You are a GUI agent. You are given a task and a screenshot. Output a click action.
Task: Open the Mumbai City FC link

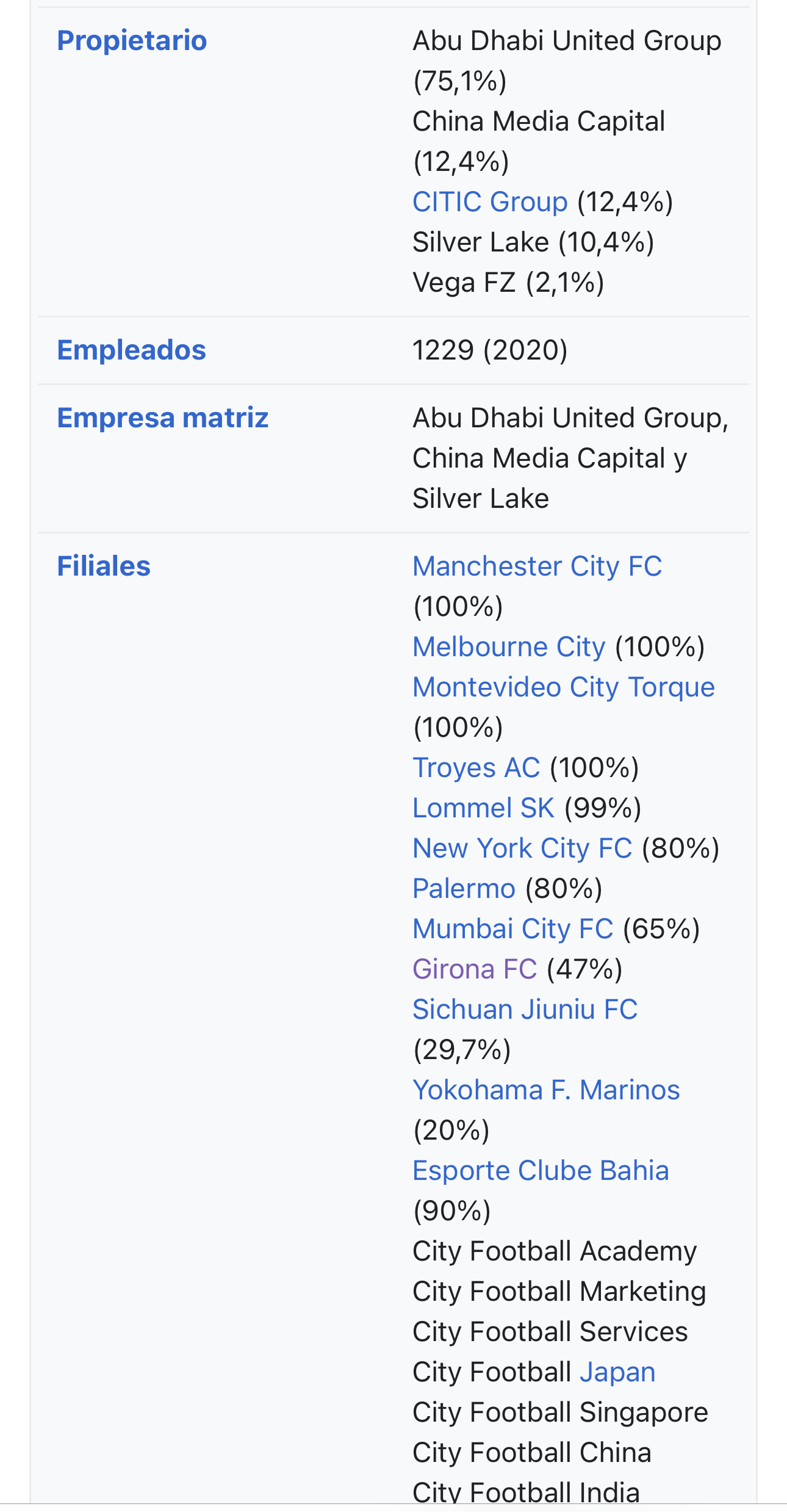[x=513, y=929]
